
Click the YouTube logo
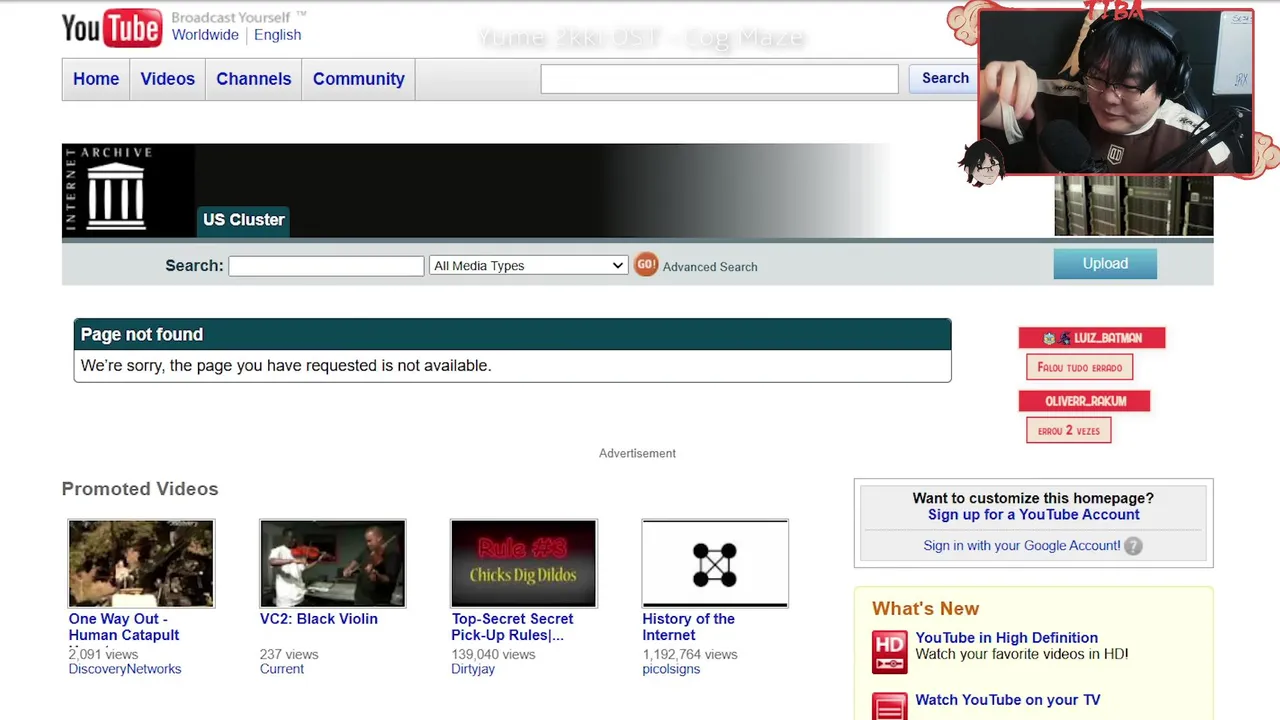(x=111, y=28)
